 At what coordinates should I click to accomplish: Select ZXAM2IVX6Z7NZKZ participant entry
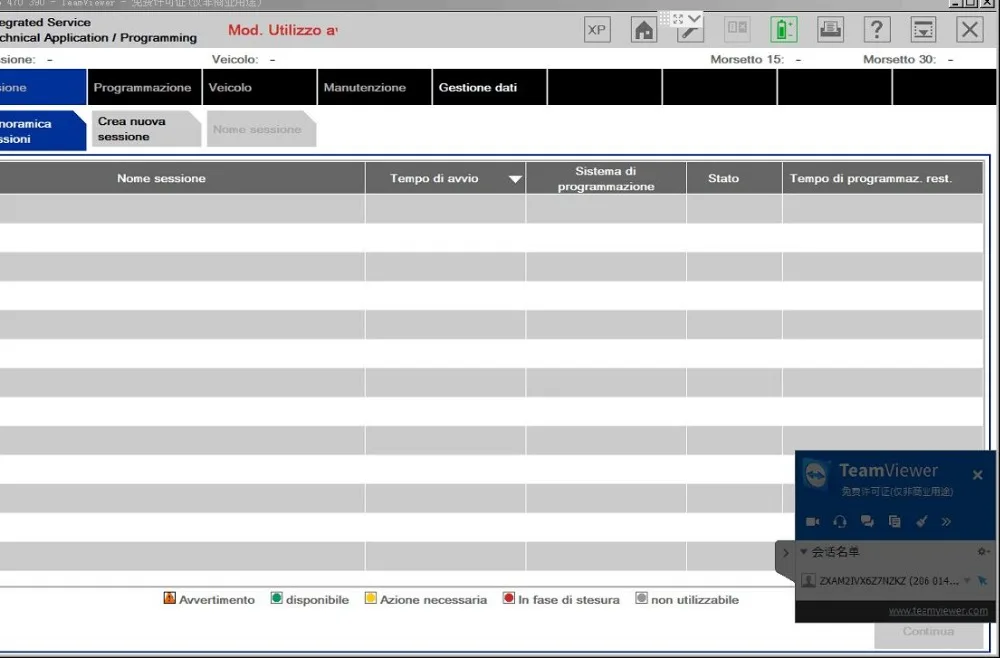click(x=889, y=580)
